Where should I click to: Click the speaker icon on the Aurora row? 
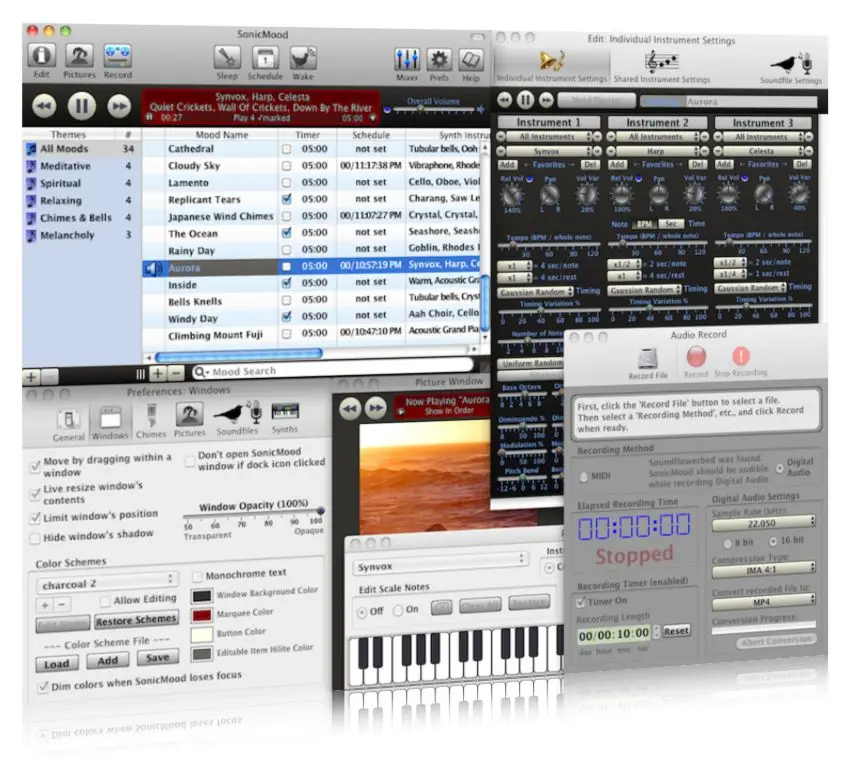153,268
